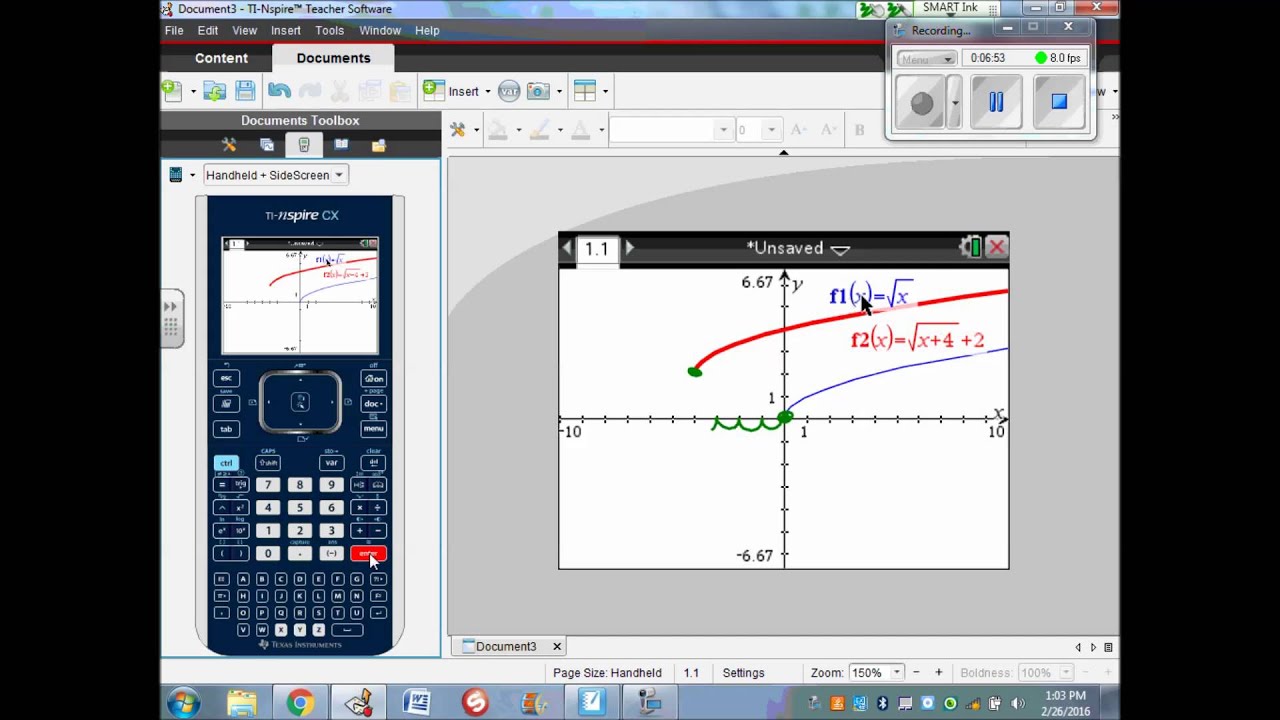This screenshot has width=1280, height=720.
Task: Open the Handheld + SideScreen view dropdown
Action: (x=275, y=175)
